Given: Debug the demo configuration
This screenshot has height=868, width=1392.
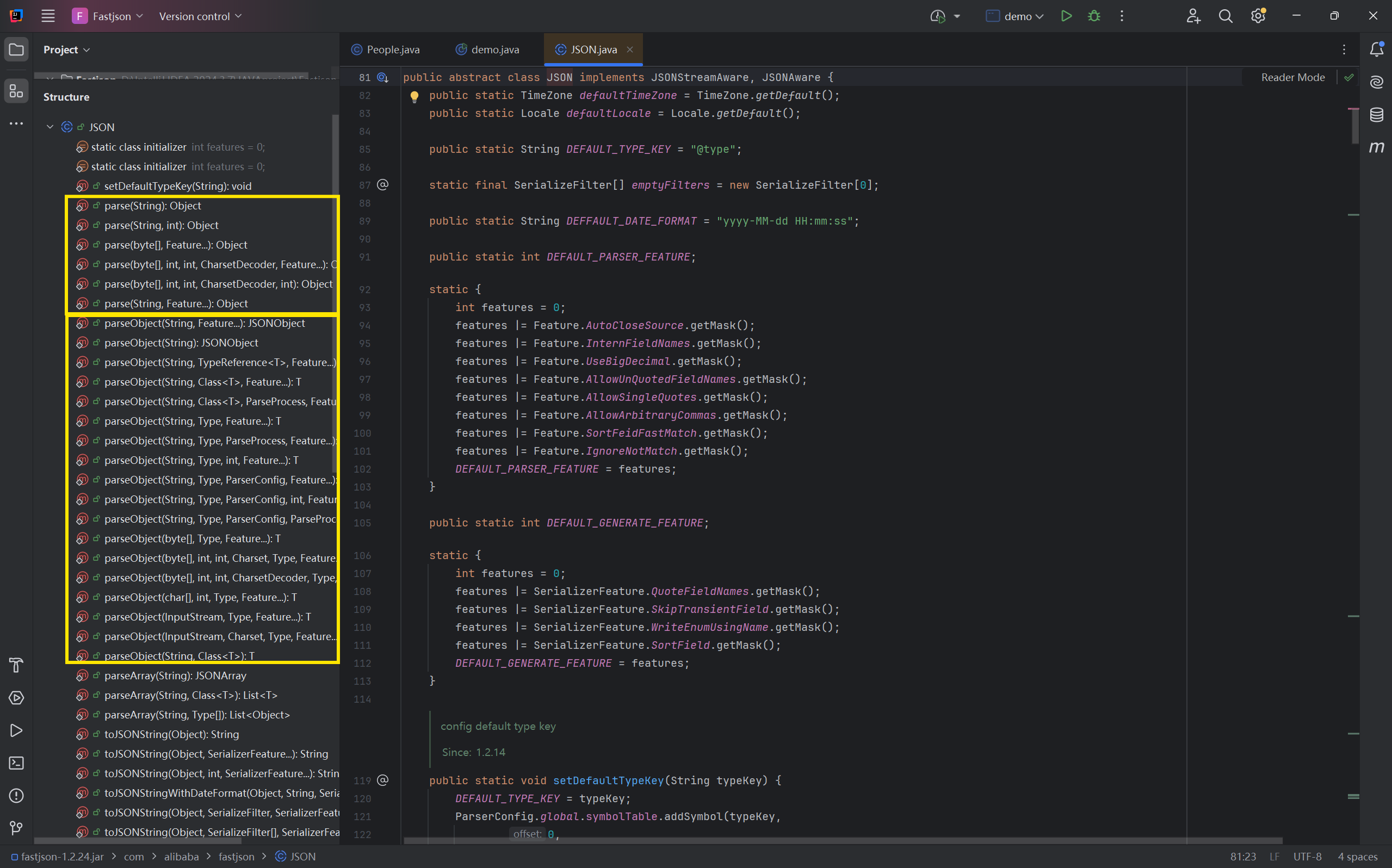Looking at the screenshot, I should coord(1094,16).
